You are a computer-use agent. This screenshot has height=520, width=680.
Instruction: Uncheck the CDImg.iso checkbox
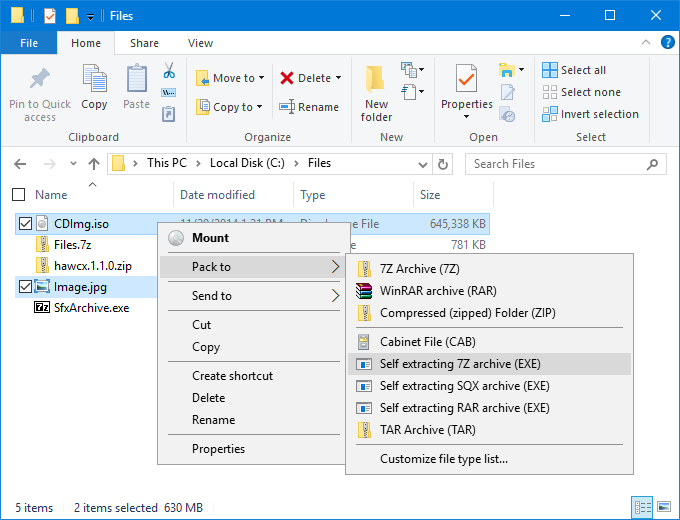click(x=25, y=223)
